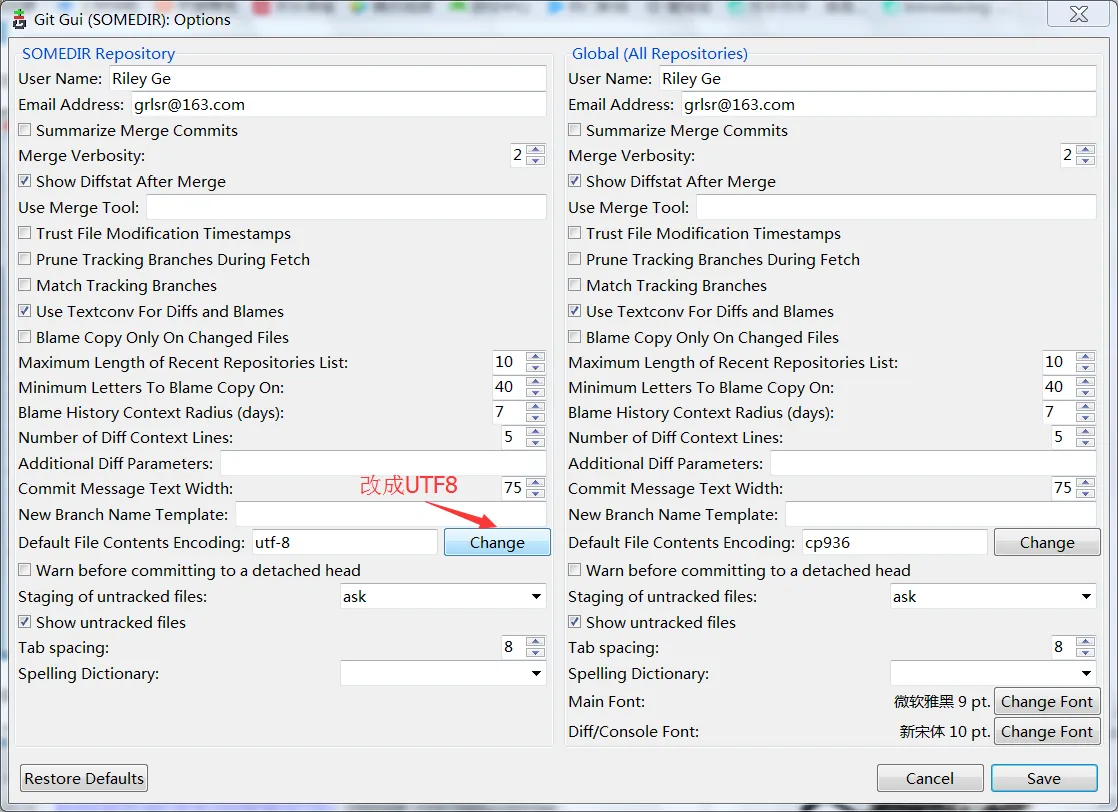Click the Cancel button
The height and width of the screenshot is (812, 1118).
[x=930, y=778]
